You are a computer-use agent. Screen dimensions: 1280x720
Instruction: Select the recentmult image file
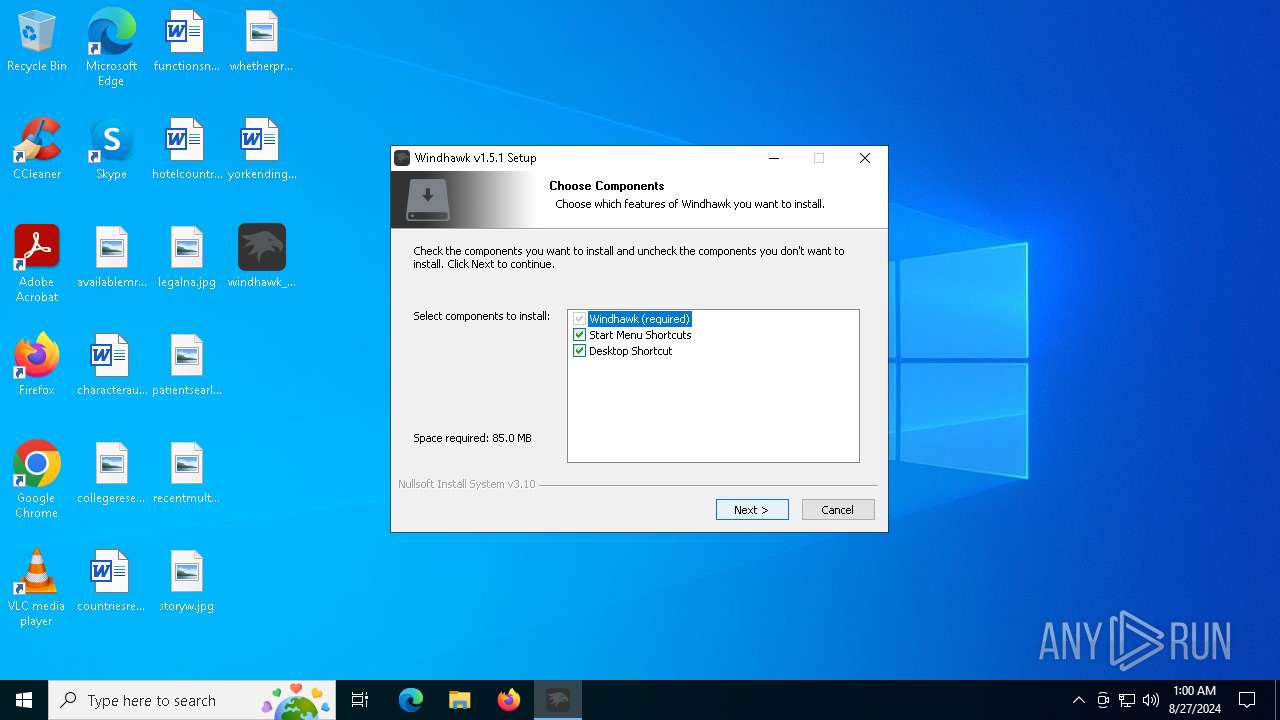[x=186, y=474]
